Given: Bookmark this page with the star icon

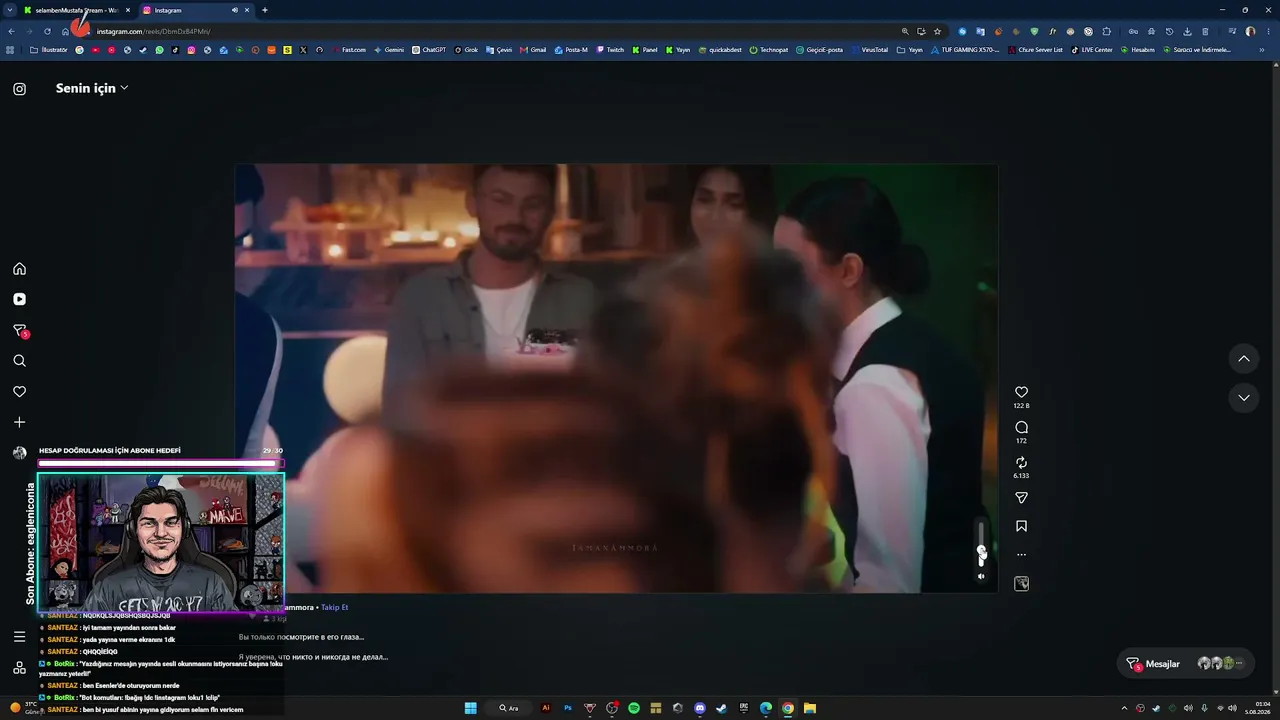Looking at the screenshot, I should 937,31.
